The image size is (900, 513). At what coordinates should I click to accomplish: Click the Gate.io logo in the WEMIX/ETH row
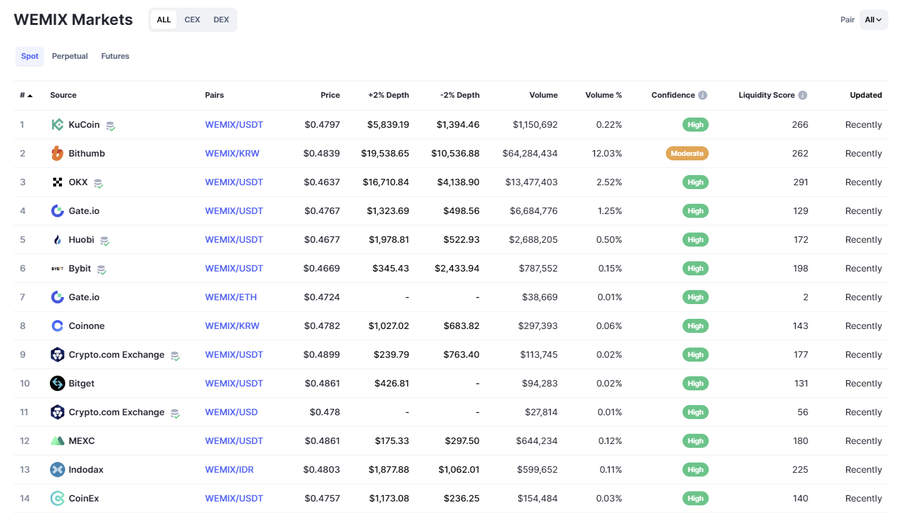point(57,297)
